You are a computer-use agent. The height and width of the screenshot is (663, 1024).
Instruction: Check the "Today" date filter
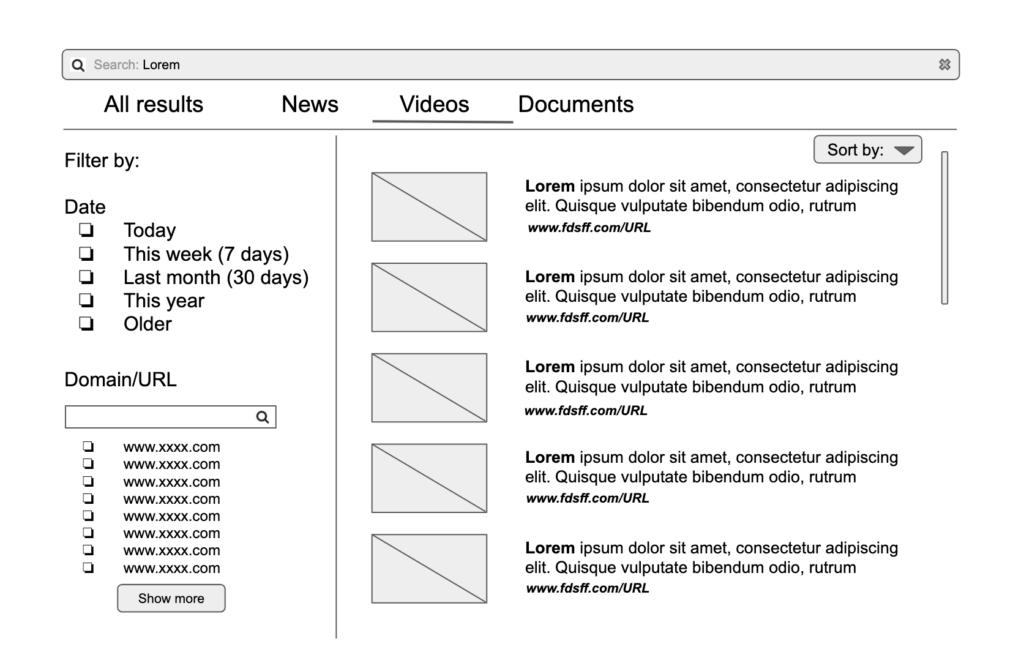click(x=86, y=230)
